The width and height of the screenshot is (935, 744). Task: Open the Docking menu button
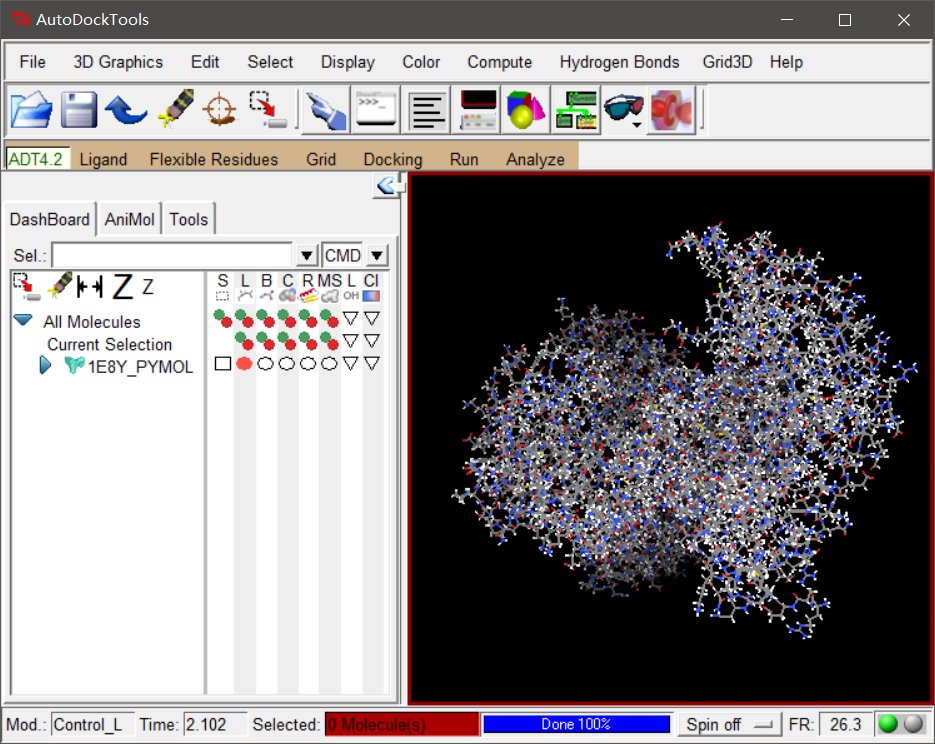pyautogui.click(x=393, y=159)
